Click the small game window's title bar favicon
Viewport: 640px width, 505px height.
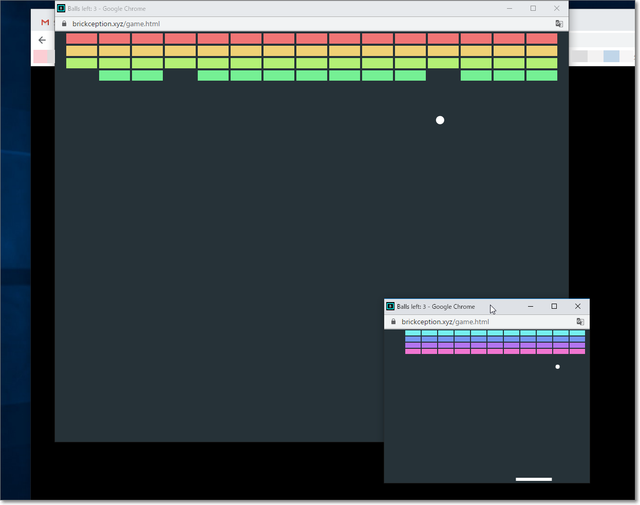pyautogui.click(x=390, y=306)
